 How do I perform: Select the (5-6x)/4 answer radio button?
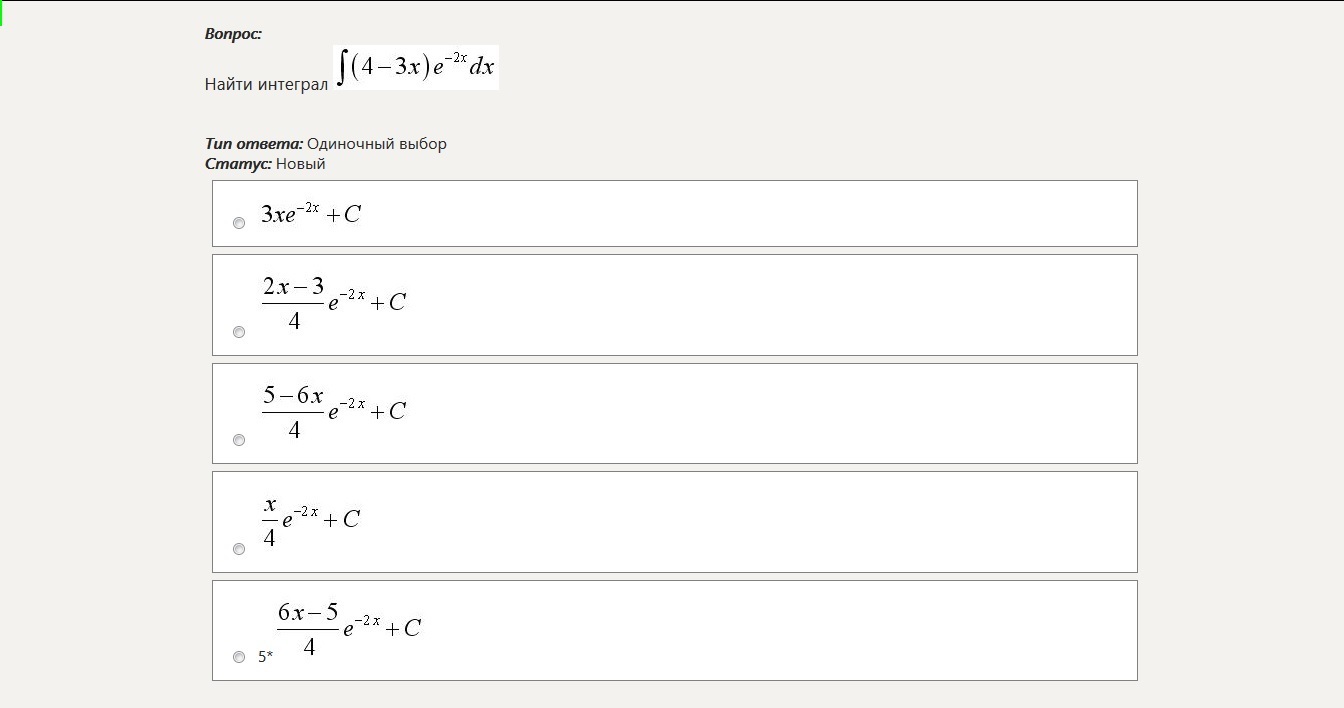click(x=239, y=440)
